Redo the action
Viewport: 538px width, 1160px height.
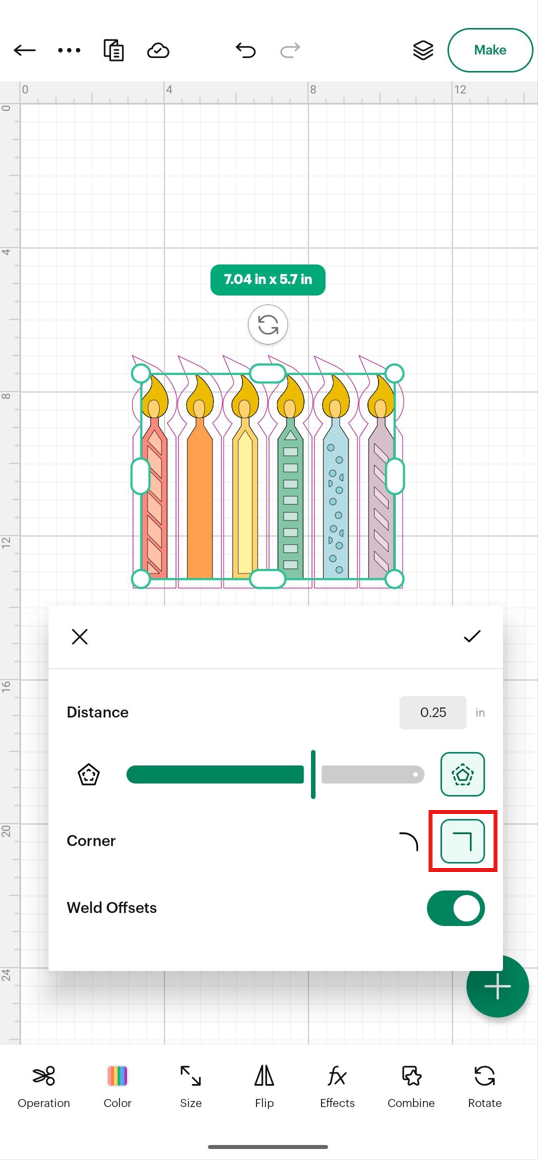click(x=290, y=50)
